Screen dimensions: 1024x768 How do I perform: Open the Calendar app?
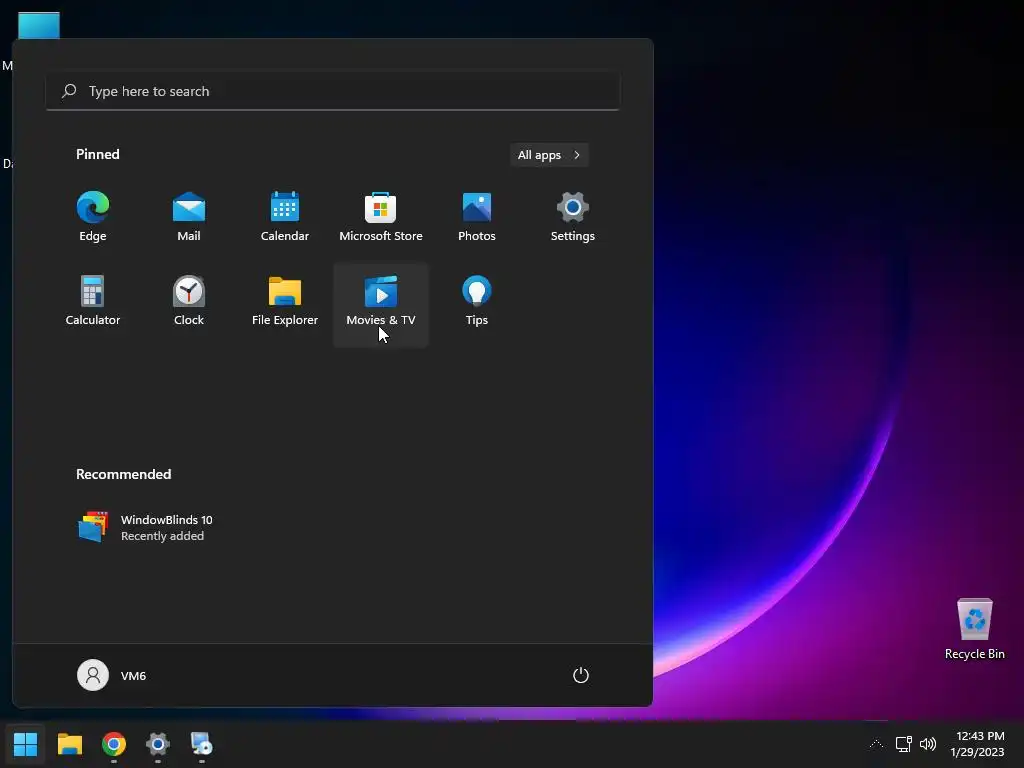pos(285,217)
